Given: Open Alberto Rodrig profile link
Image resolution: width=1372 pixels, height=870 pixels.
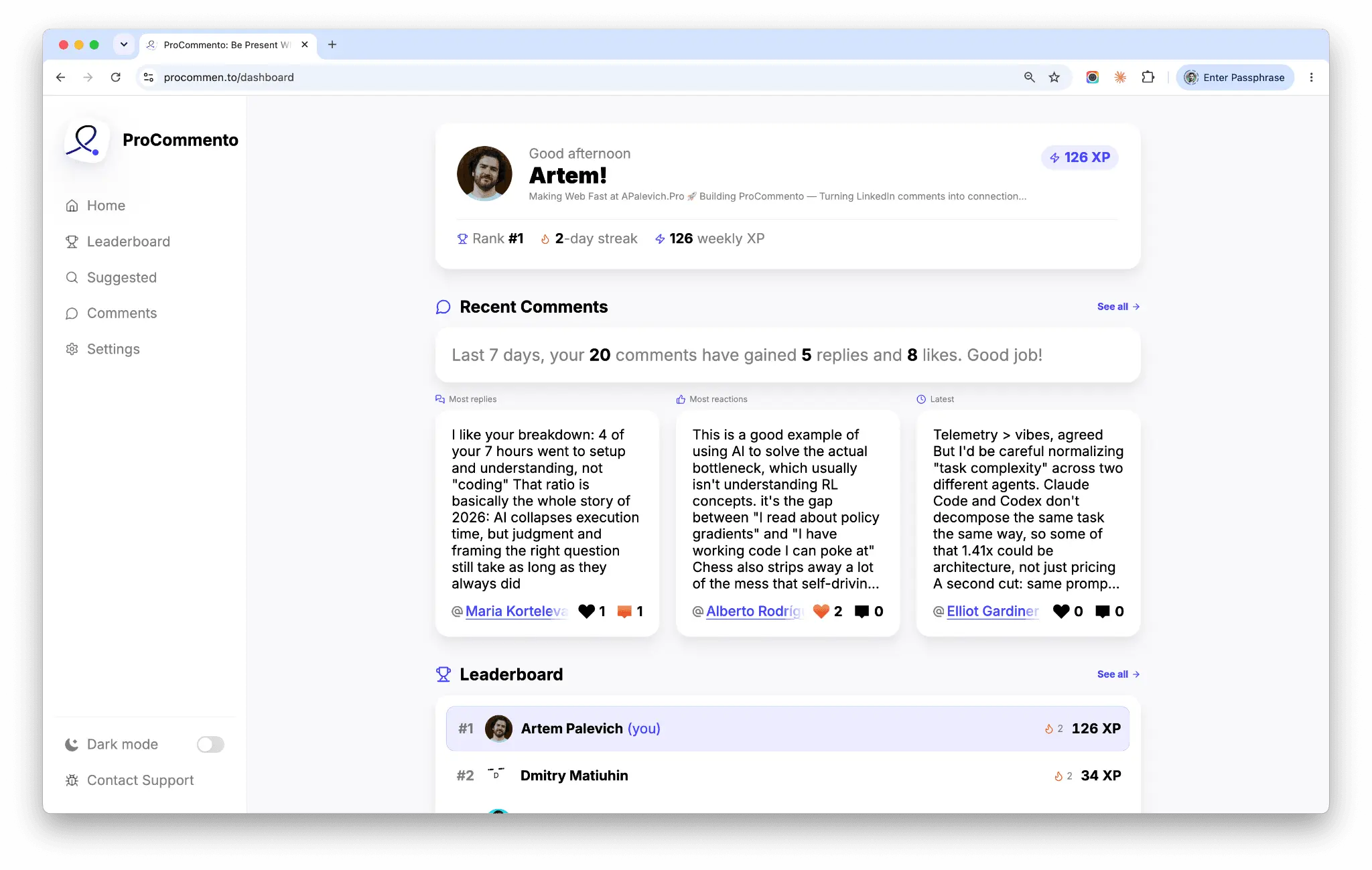Looking at the screenshot, I should [x=754, y=611].
